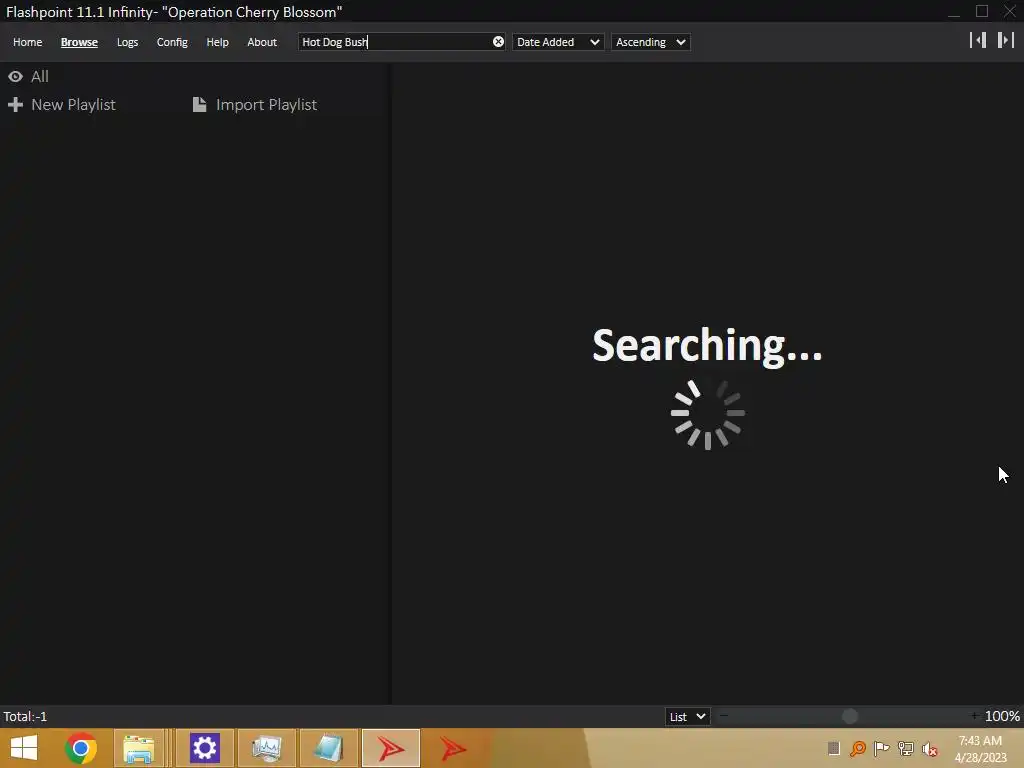Open the Config page
The width and height of the screenshot is (1024, 768).
pyautogui.click(x=172, y=42)
